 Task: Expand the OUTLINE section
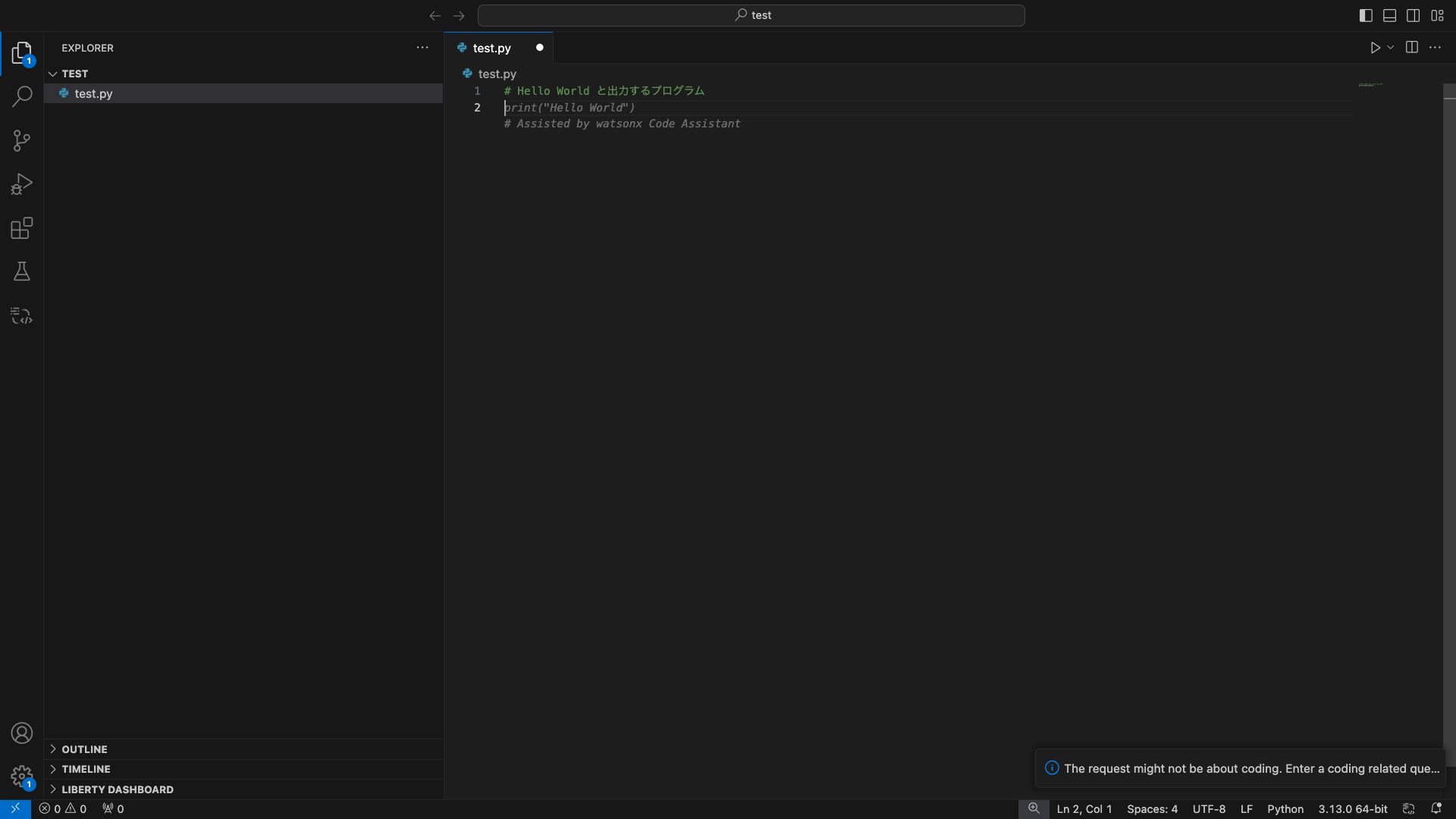84,749
